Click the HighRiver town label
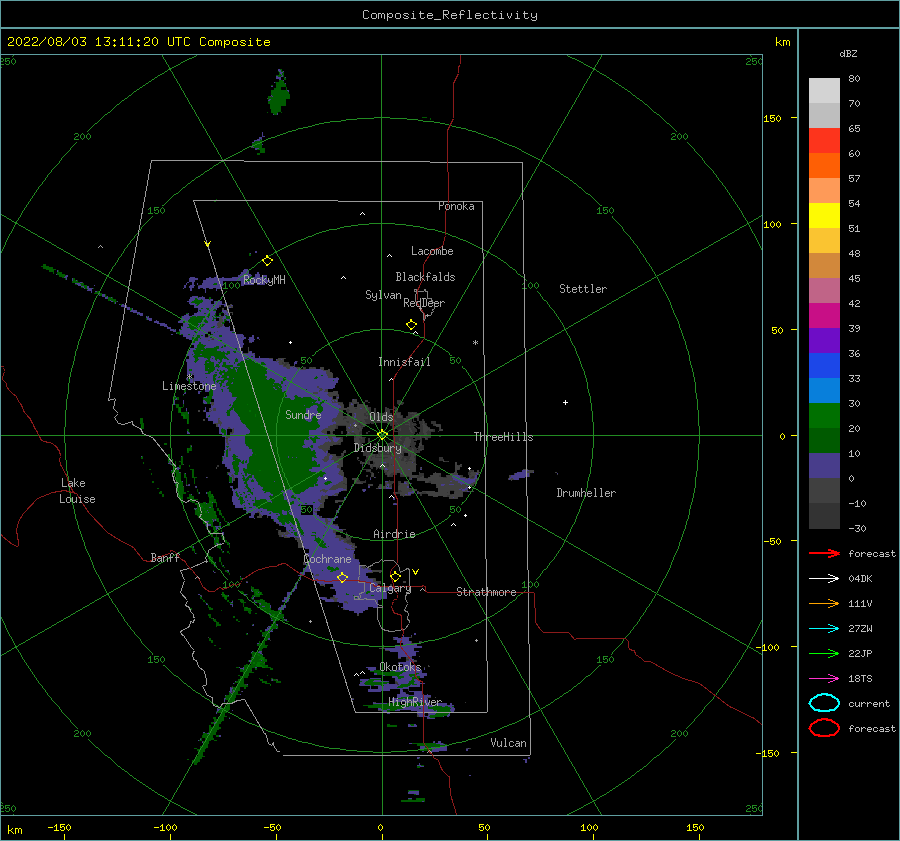The width and height of the screenshot is (900, 841). pyautogui.click(x=415, y=702)
